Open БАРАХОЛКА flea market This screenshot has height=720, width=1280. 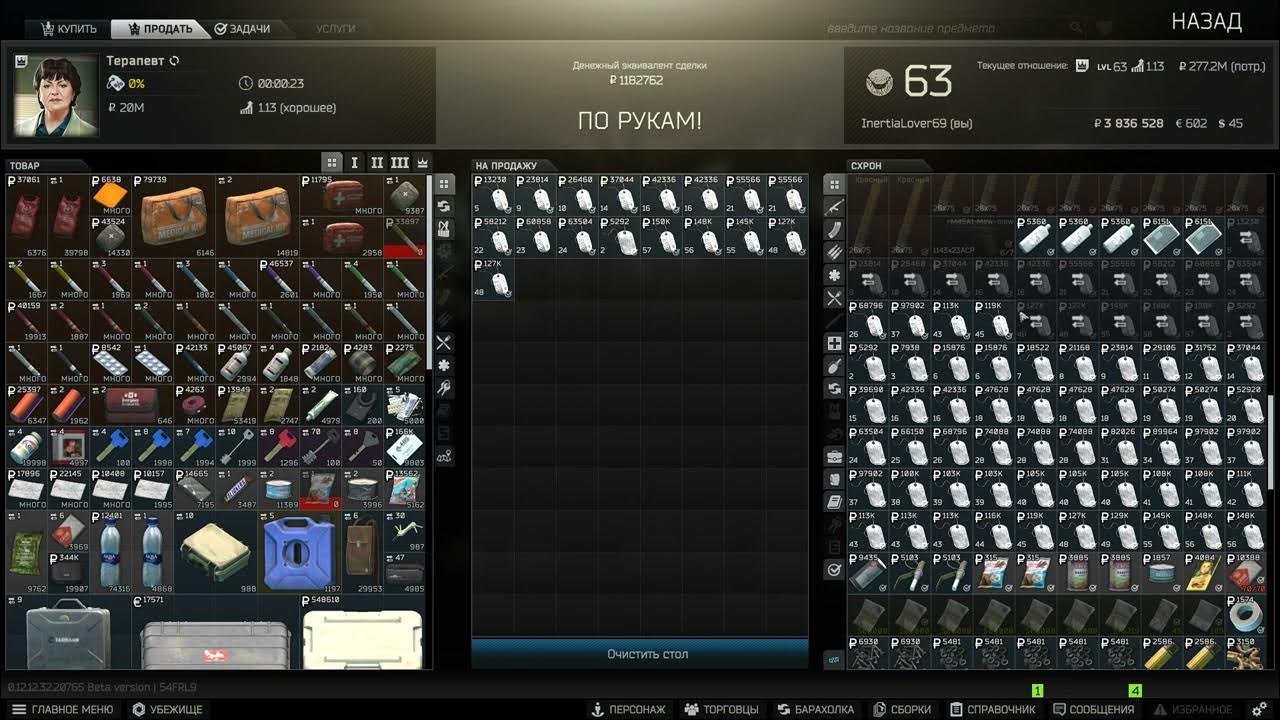point(815,709)
